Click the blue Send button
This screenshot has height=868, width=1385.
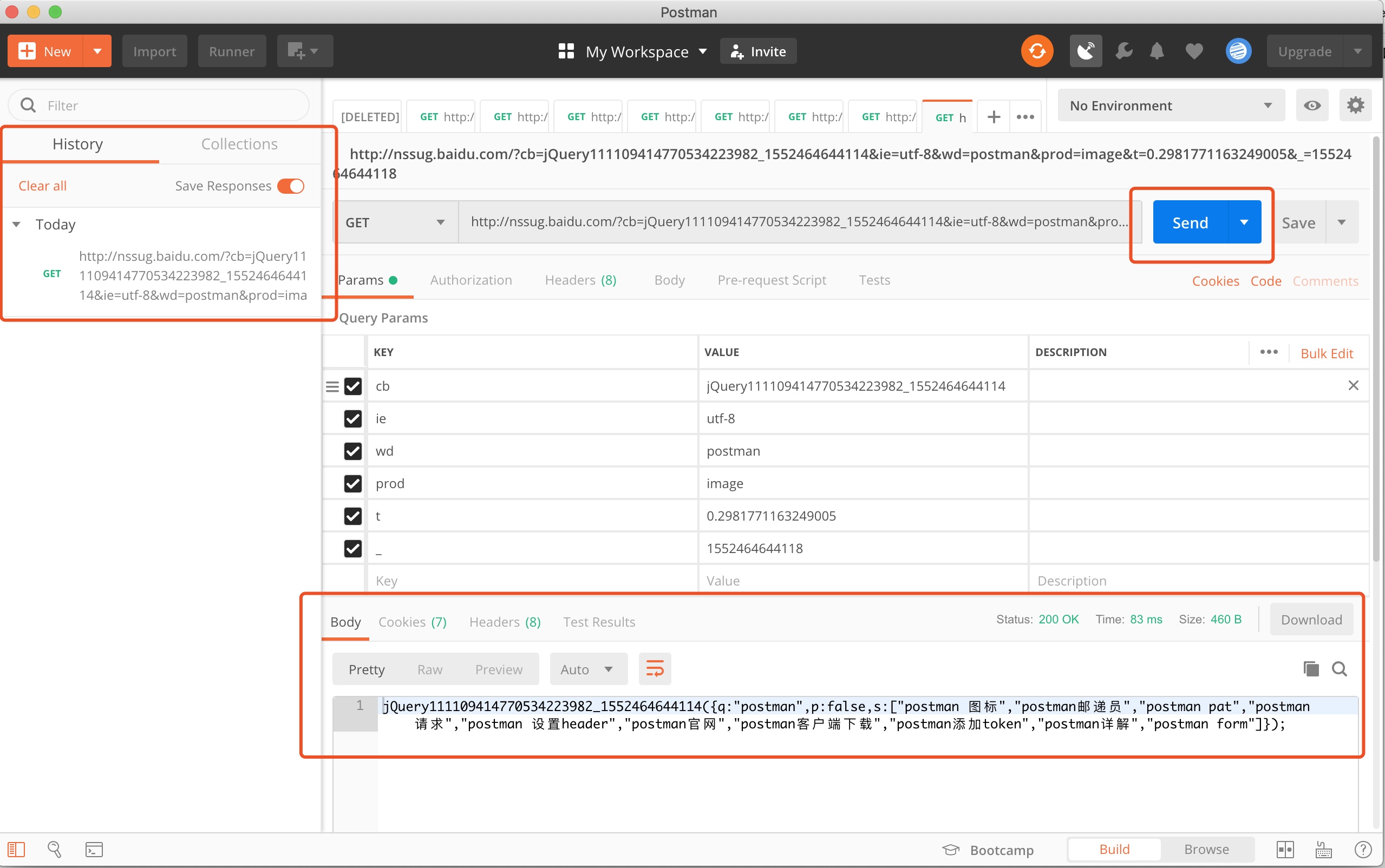[1190, 222]
